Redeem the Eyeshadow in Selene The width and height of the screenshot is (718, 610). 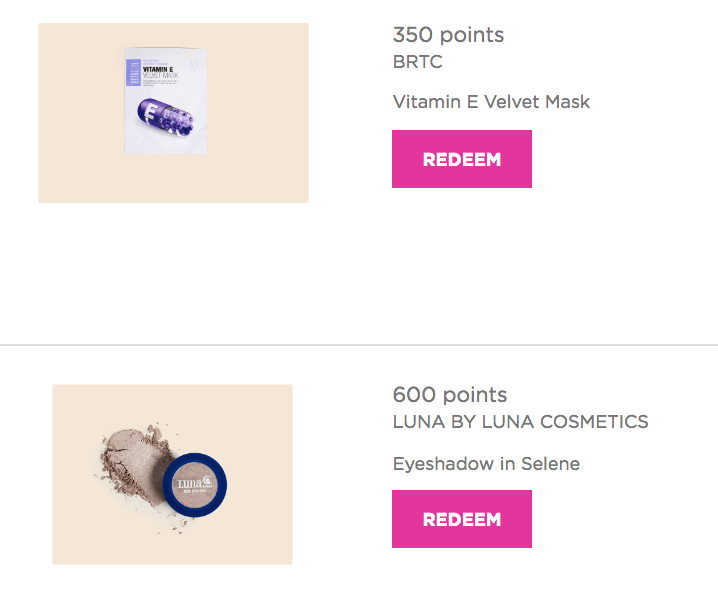click(x=461, y=519)
